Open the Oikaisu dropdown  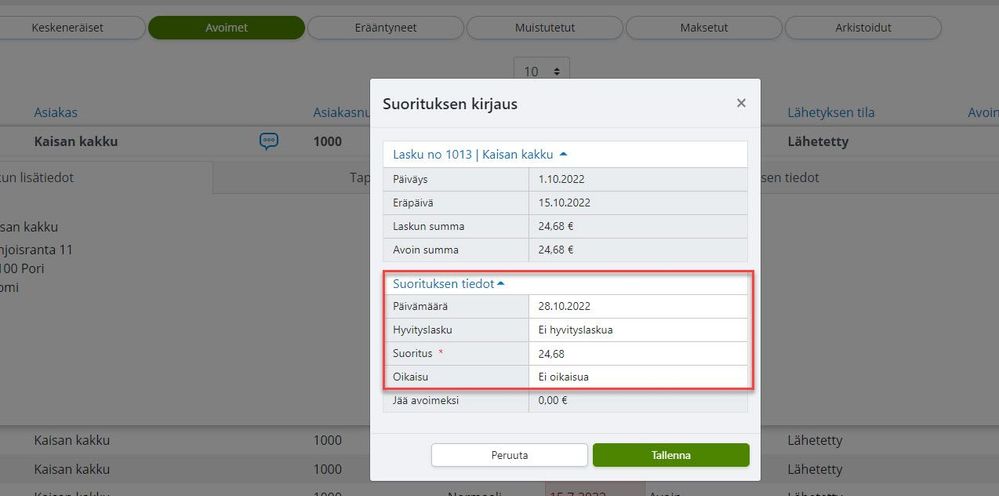pyautogui.click(x=638, y=377)
